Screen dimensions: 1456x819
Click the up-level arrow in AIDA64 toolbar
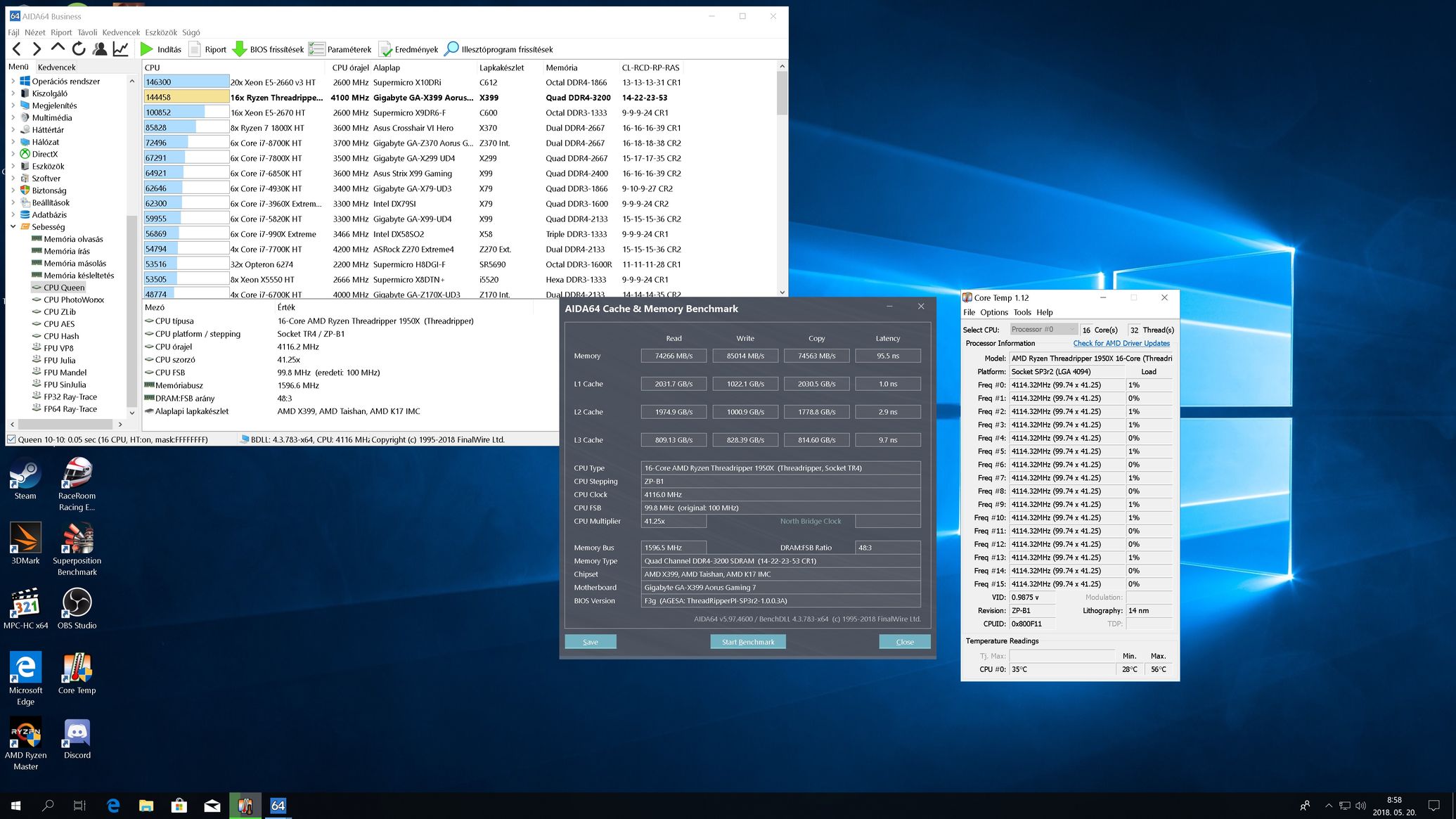tap(58, 49)
